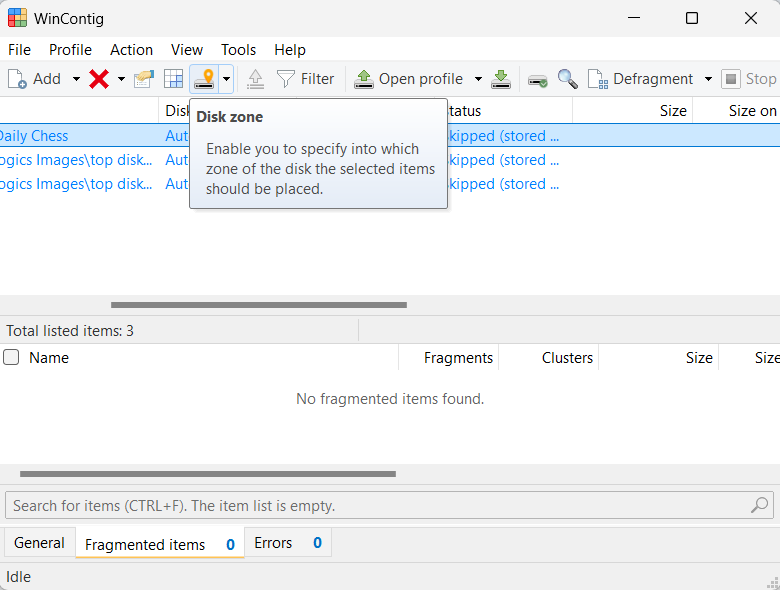This screenshot has width=780, height=590.
Task: Open the Tools menu
Action: tap(238, 49)
